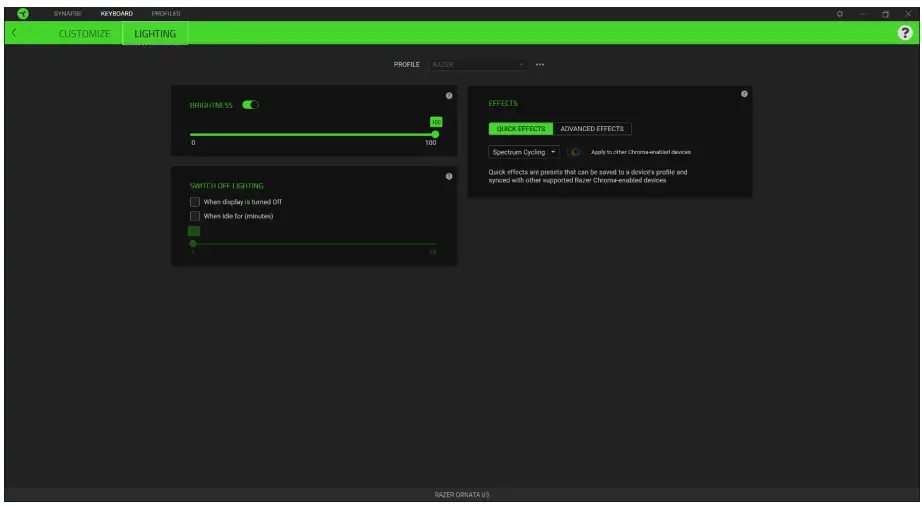Toggle the Brightness switch
922x506 pixels.
(x=250, y=105)
